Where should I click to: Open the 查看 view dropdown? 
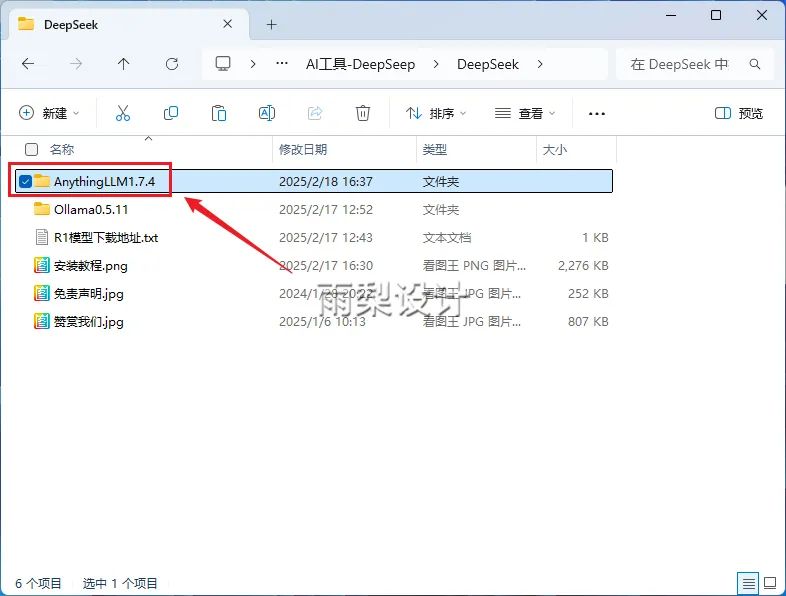pos(525,113)
